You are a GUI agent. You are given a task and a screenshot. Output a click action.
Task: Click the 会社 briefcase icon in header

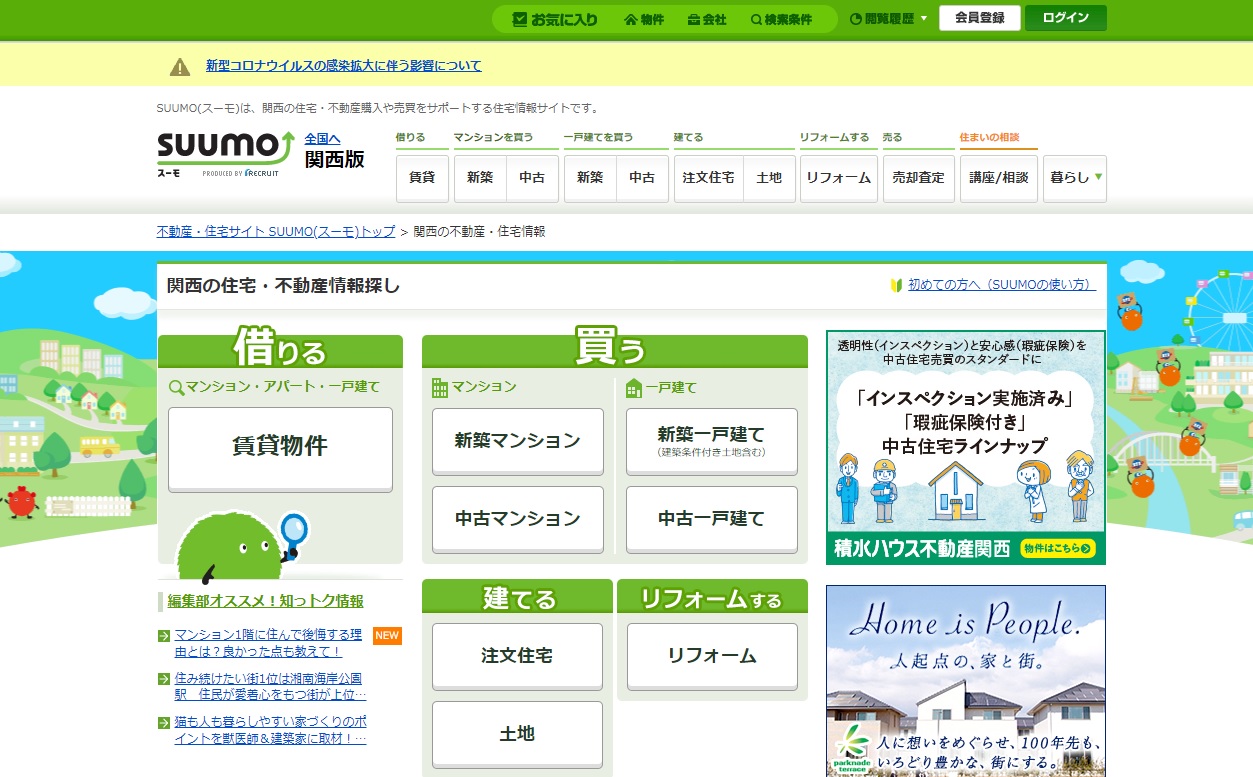(x=694, y=19)
